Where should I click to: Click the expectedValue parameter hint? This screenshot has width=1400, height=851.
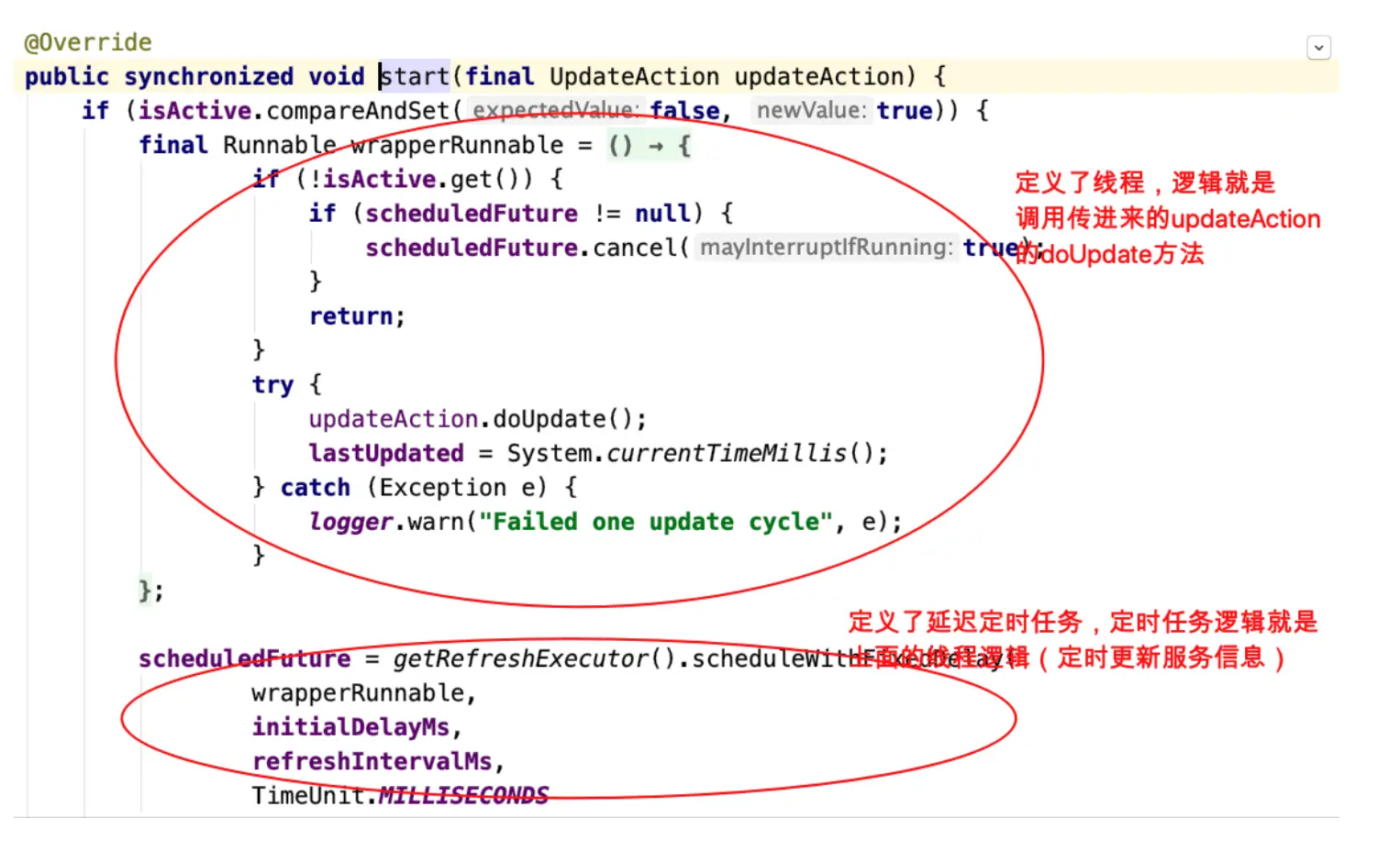coord(554,111)
